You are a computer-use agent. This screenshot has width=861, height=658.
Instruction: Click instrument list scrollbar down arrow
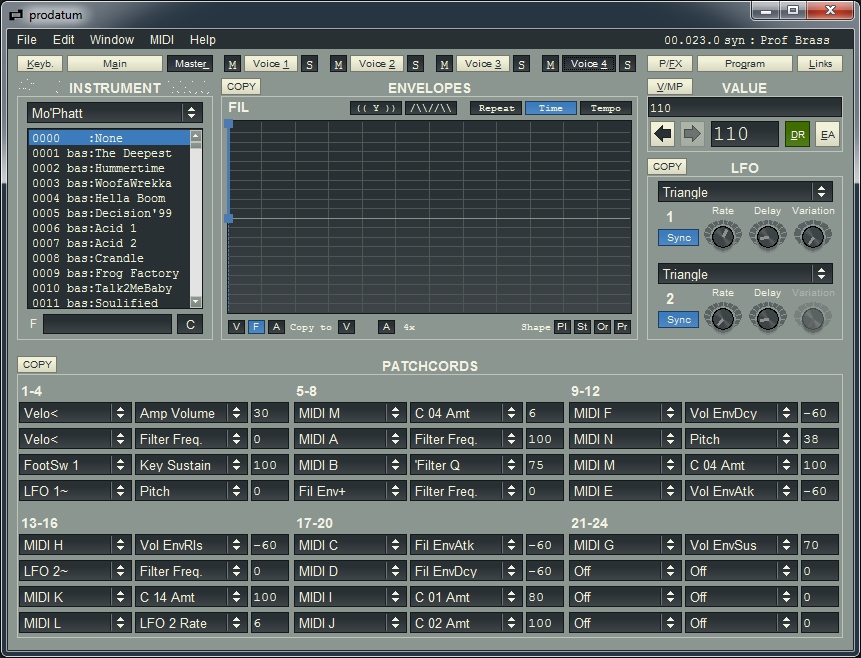pos(196,302)
